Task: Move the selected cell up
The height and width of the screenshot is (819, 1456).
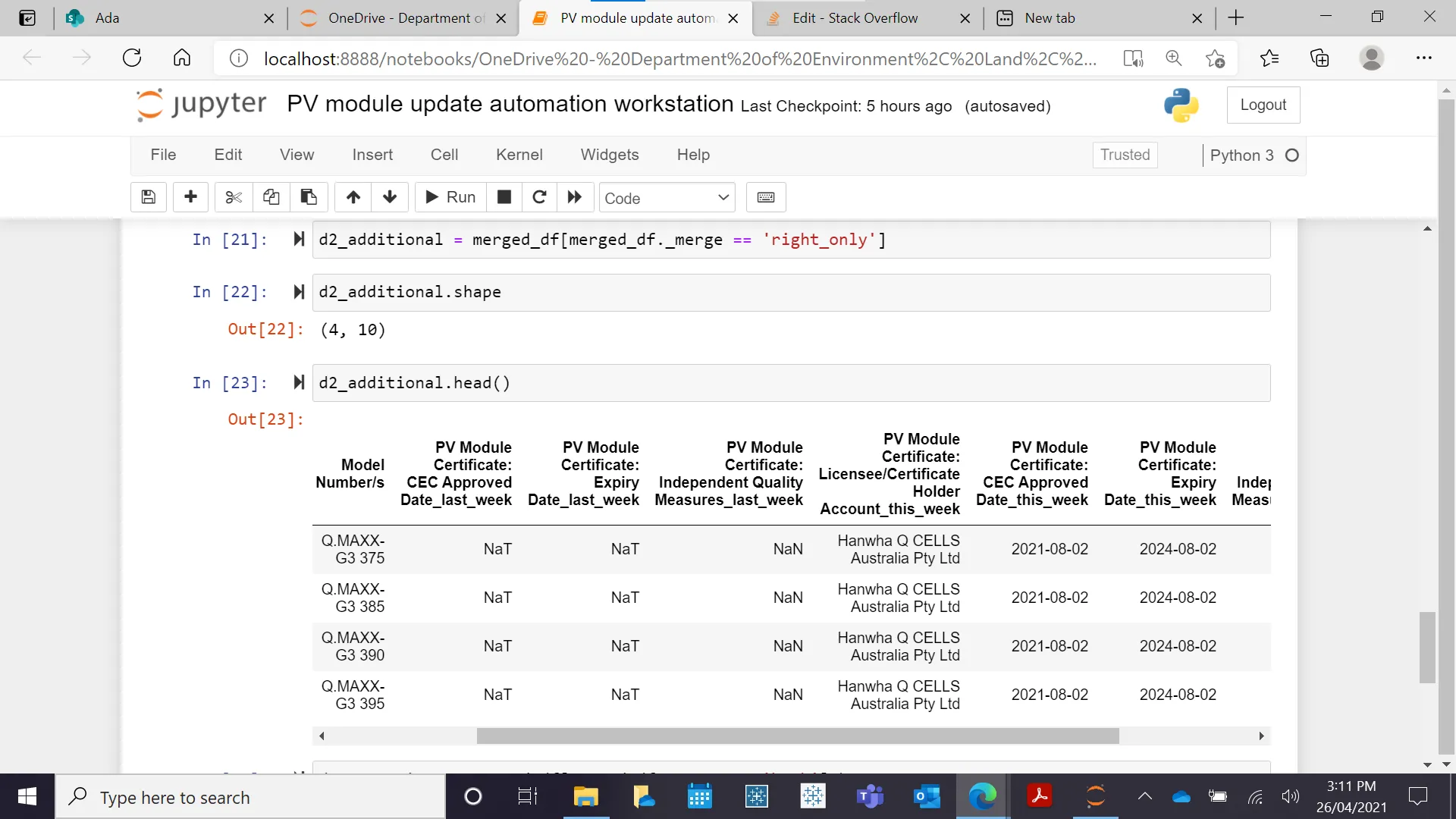Action: (x=353, y=197)
